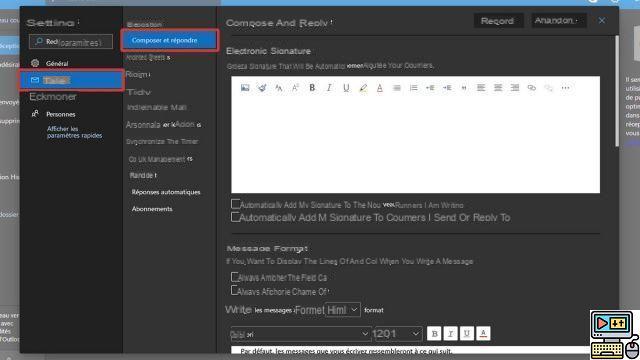Open the font size double-A icon
Viewport: 640px width, 360px height.
tap(279, 88)
